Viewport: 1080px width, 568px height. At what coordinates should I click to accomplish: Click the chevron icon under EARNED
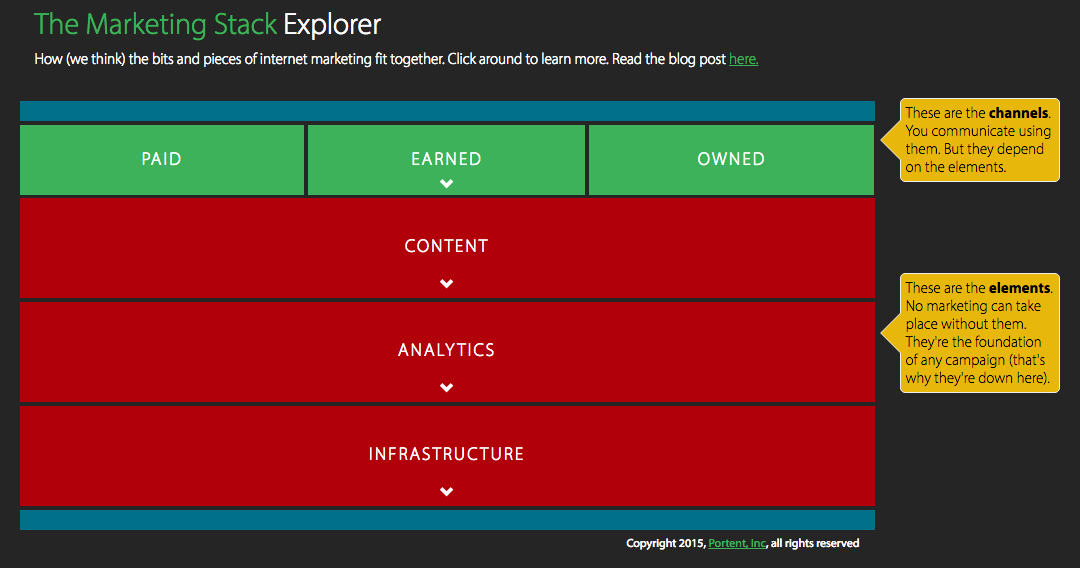[x=447, y=183]
